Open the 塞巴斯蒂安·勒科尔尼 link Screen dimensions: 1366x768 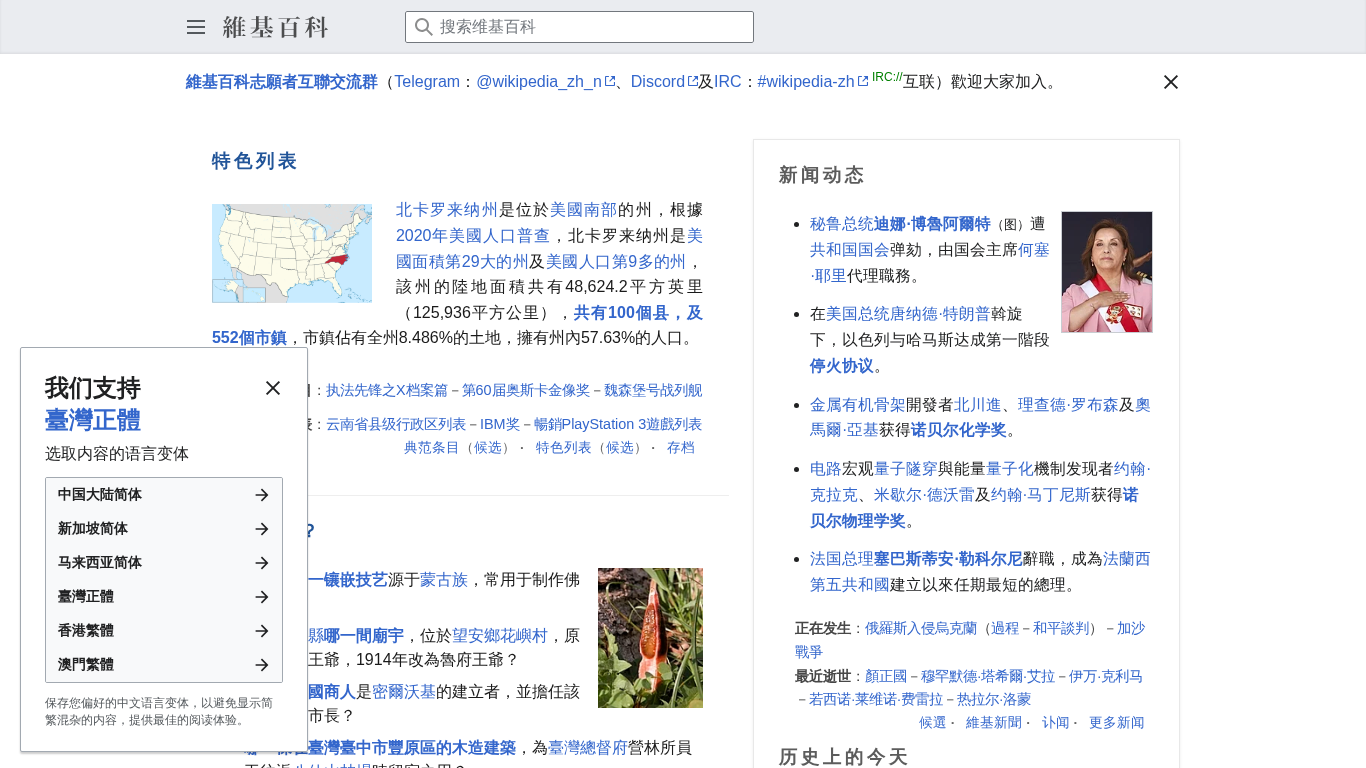[x=948, y=559]
